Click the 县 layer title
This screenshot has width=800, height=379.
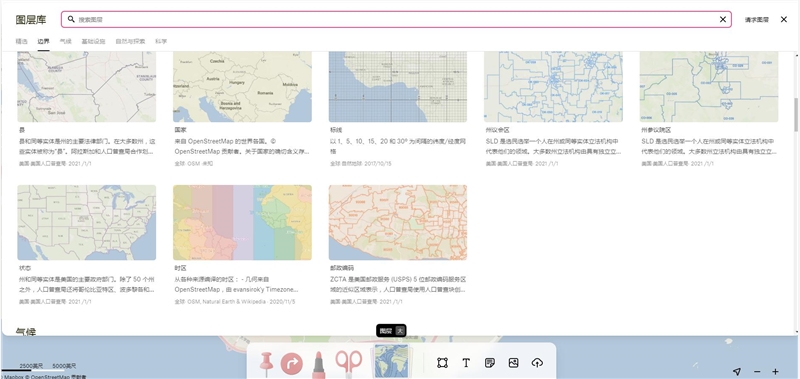click(21, 130)
